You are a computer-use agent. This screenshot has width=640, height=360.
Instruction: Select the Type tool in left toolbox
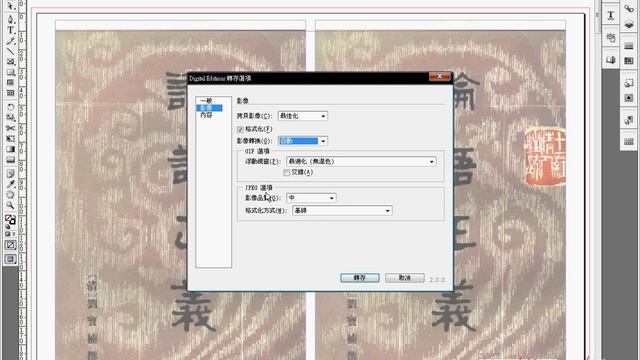[x=10, y=30]
